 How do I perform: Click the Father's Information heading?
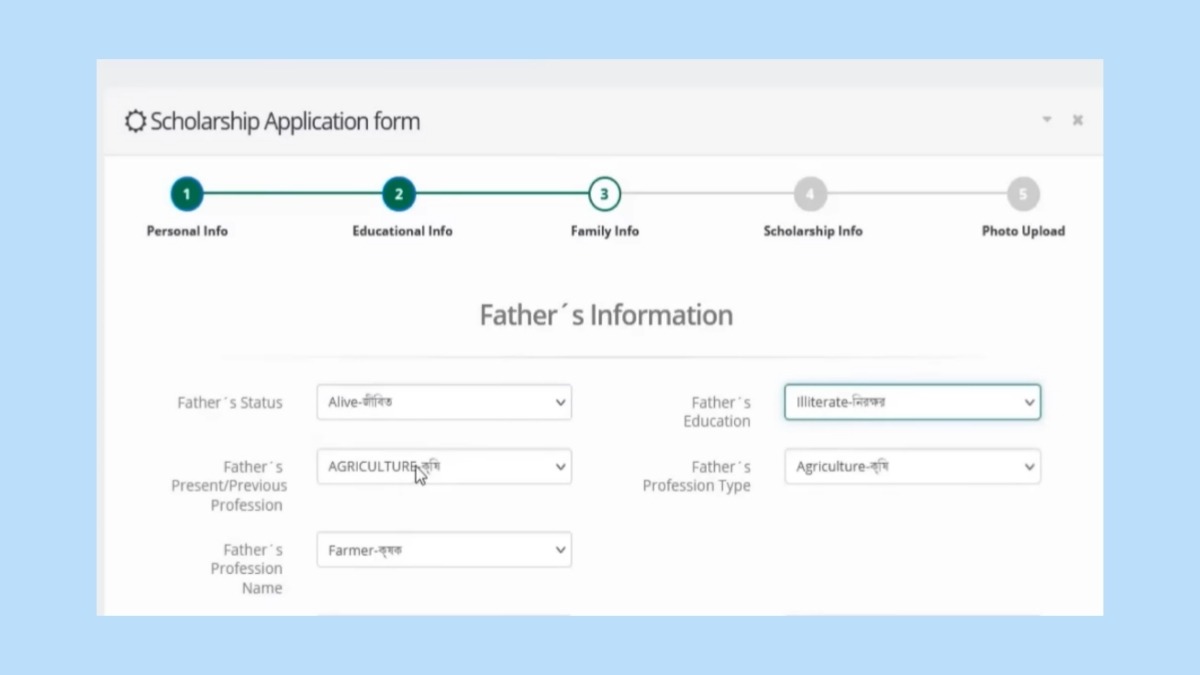(606, 315)
